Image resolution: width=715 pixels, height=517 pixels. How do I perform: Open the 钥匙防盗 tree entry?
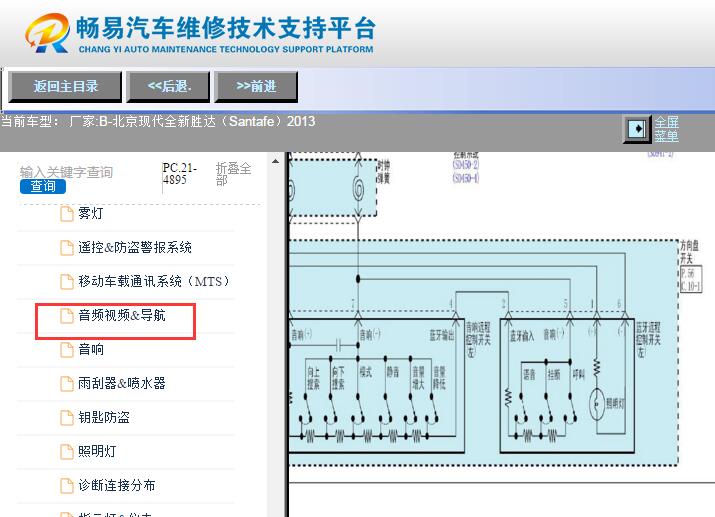pyautogui.click(x=104, y=418)
